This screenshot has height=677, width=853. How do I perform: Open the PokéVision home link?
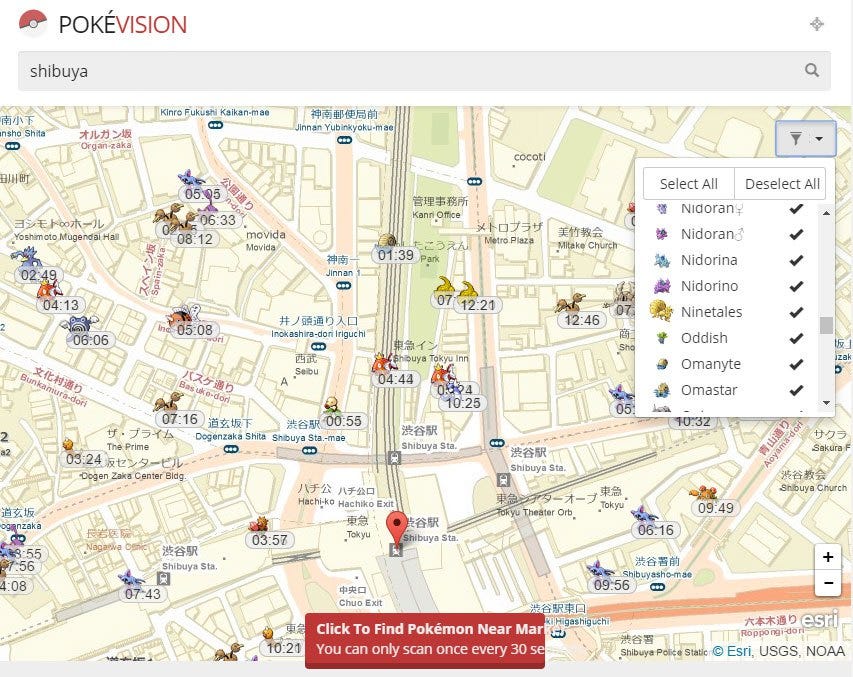click(x=122, y=24)
